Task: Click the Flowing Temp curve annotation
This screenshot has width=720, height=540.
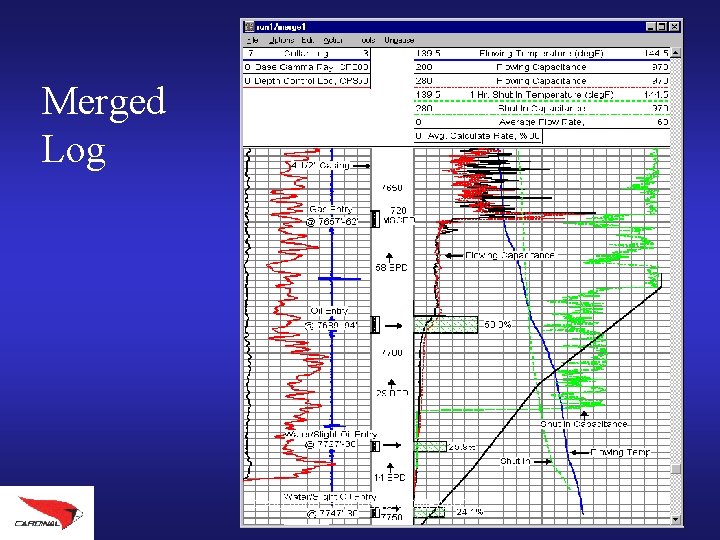Action: 620,452
